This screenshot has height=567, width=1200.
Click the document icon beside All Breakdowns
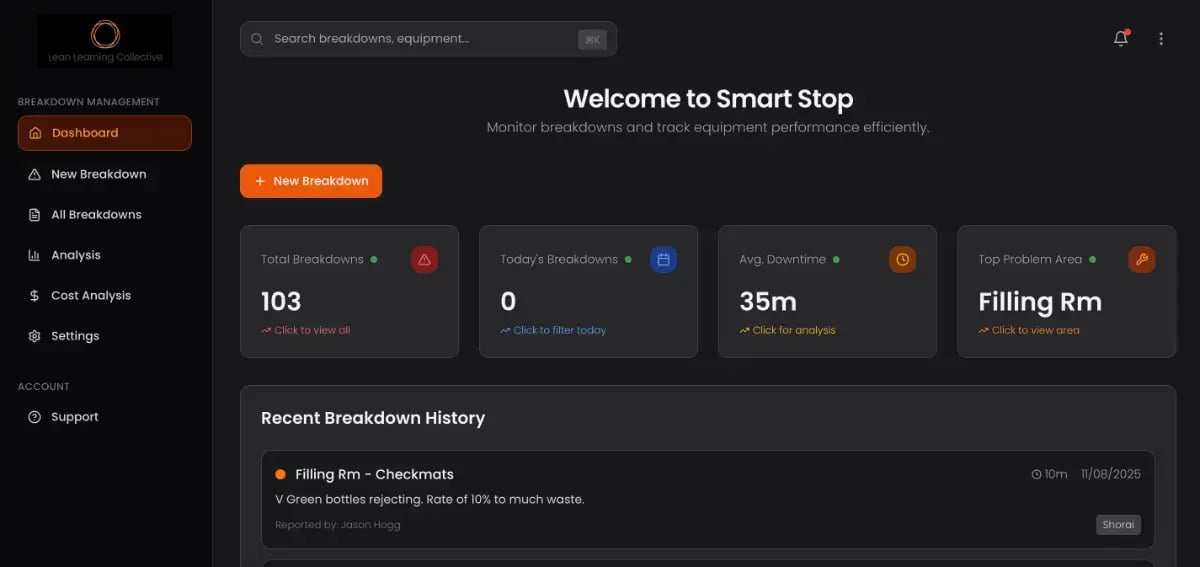[35, 215]
